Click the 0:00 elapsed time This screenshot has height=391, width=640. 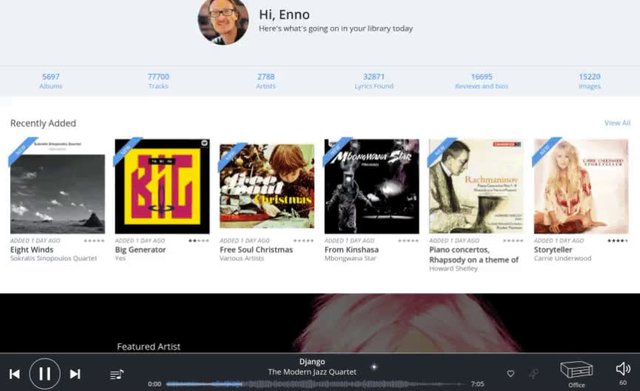coord(155,384)
